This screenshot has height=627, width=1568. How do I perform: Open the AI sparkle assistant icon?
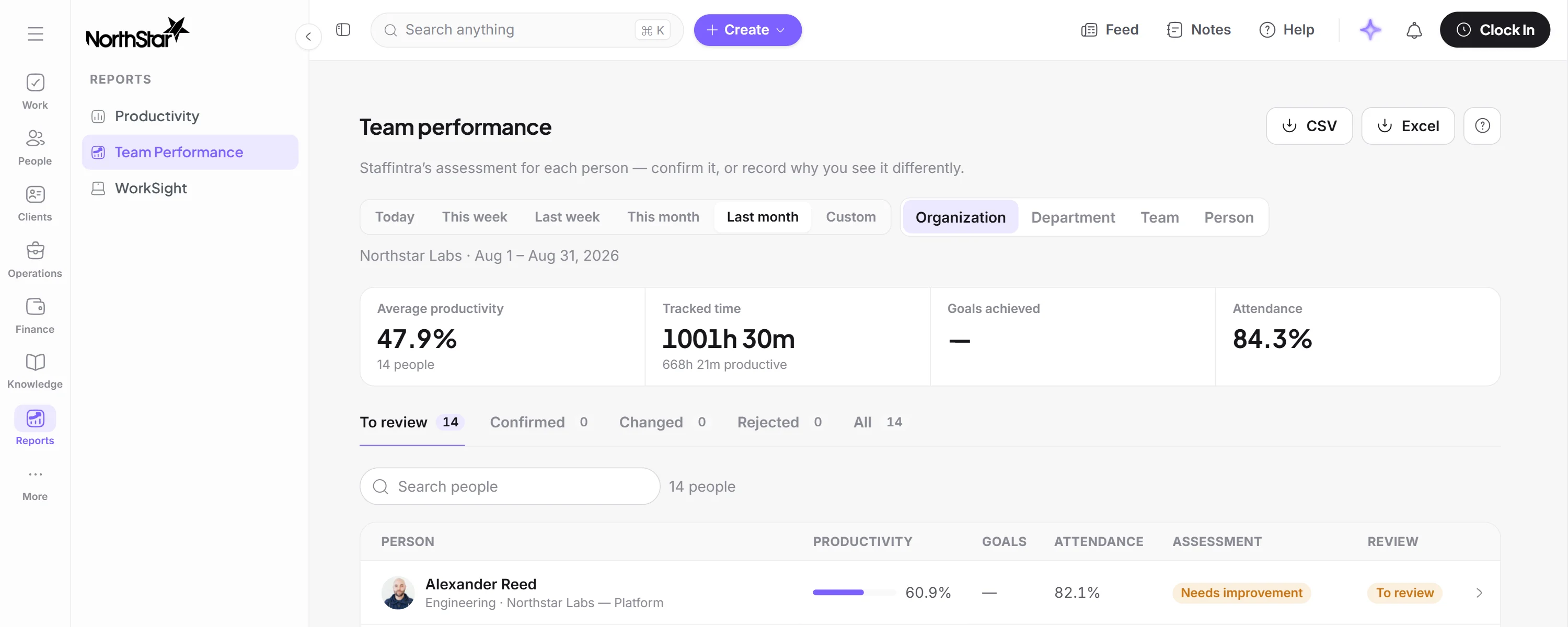pyautogui.click(x=1370, y=30)
